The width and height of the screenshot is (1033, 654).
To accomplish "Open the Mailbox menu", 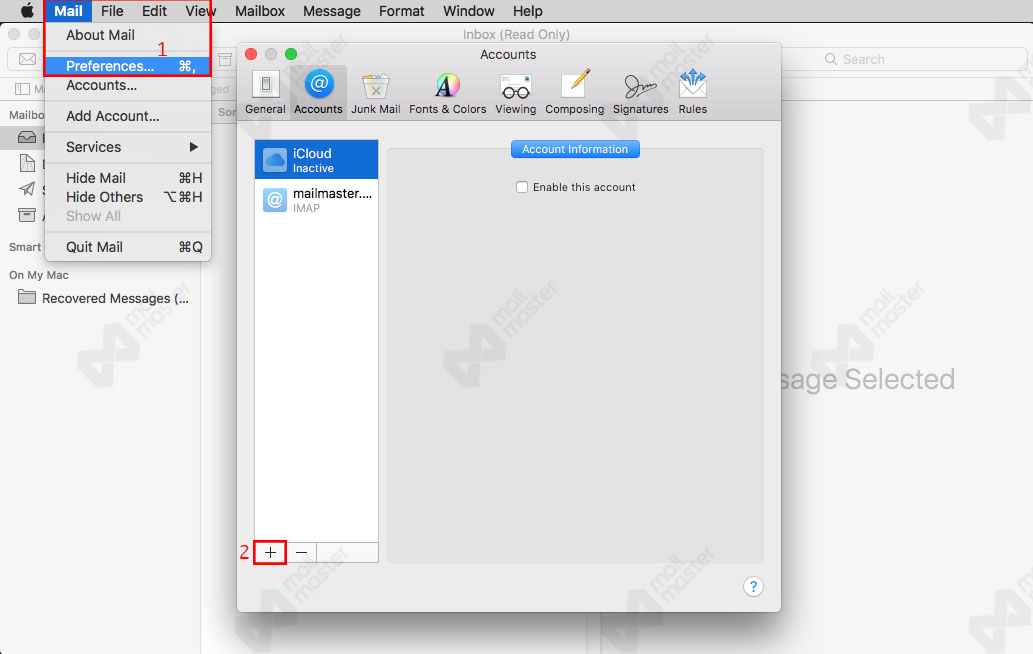I will pos(260,11).
